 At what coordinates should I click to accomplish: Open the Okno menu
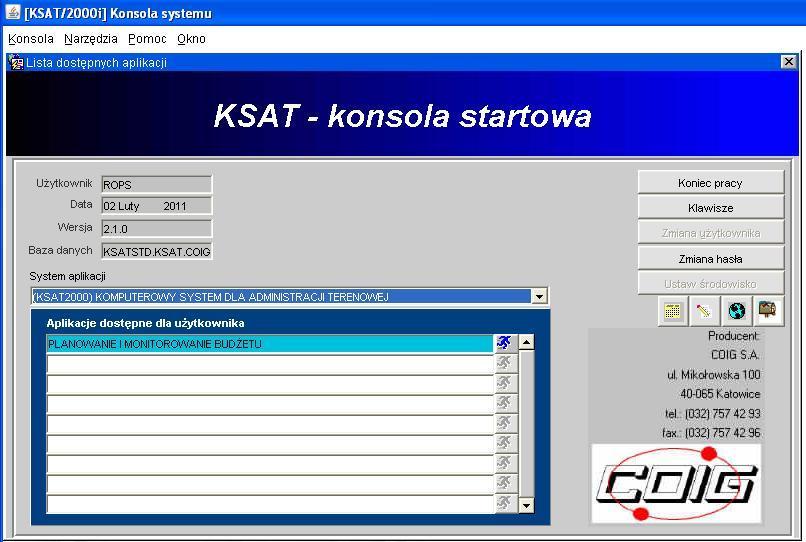pos(191,39)
